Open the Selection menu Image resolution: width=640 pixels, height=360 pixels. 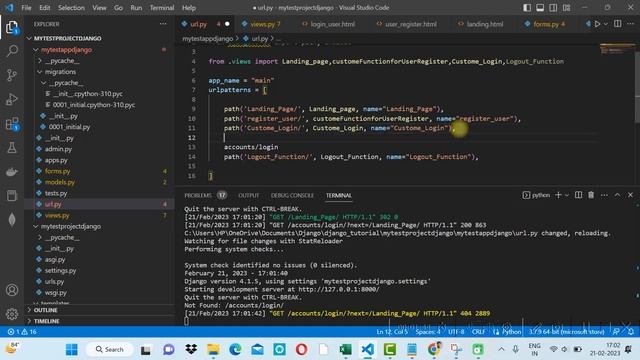coord(71,8)
